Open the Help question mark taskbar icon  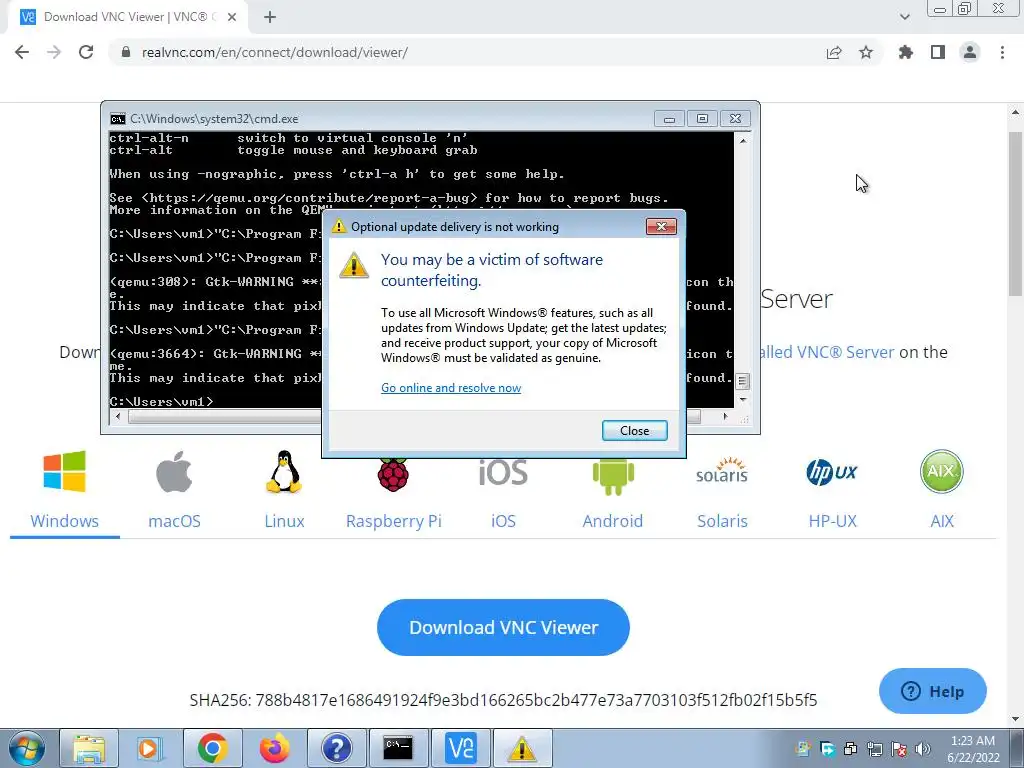tap(336, 748)
